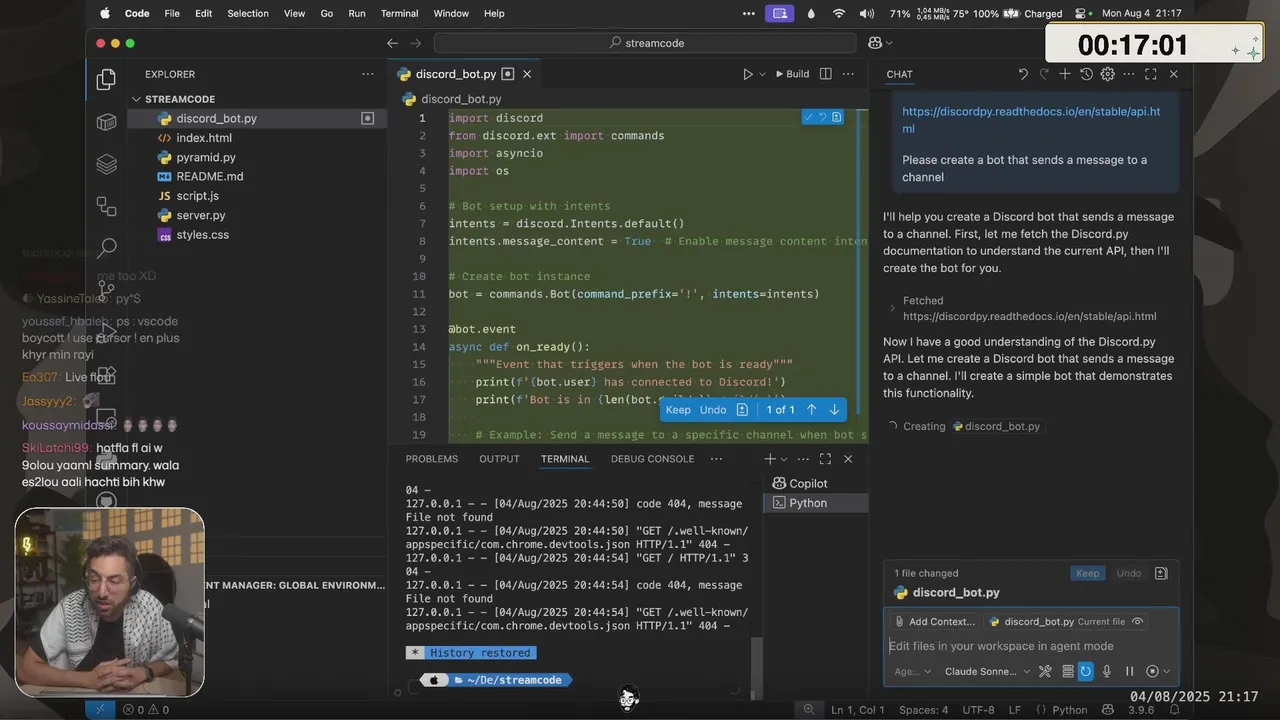Open the Run menu
The width and height of the screenshot is (1280, 720).
(357, 14)
